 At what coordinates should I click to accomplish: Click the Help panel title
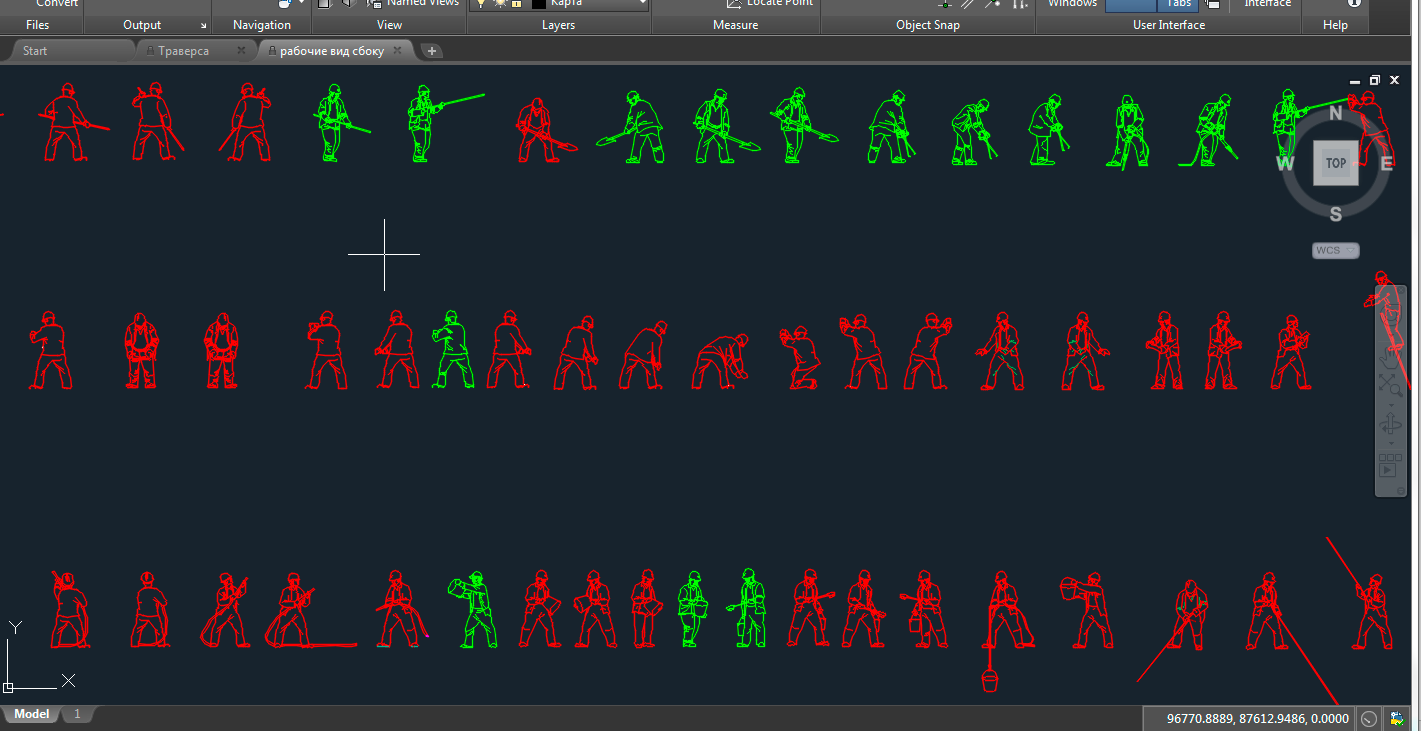(1335, 25)
